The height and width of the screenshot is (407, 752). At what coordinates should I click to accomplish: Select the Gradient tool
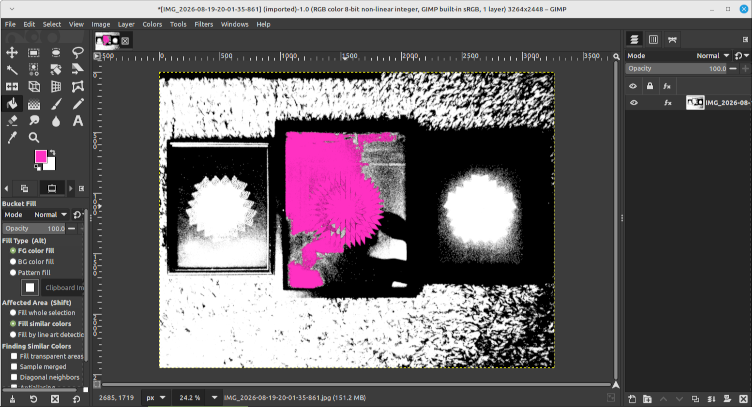click(34, 104)
